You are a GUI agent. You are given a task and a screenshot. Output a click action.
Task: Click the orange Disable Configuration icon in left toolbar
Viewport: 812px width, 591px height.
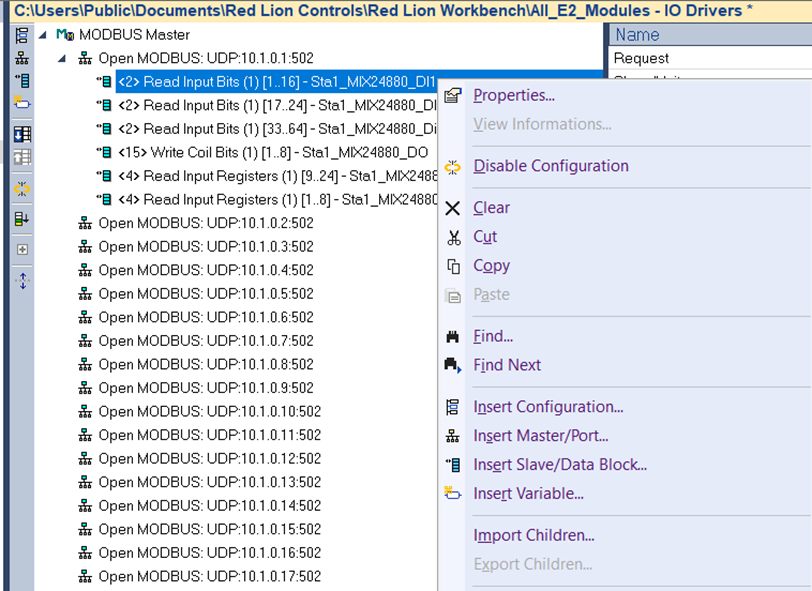(x=22, y=189)
